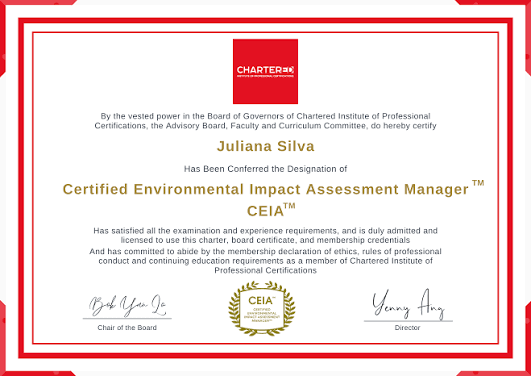Click the 'Professional Certifications' closing line
Screen dimensions: 531x376
266,270
